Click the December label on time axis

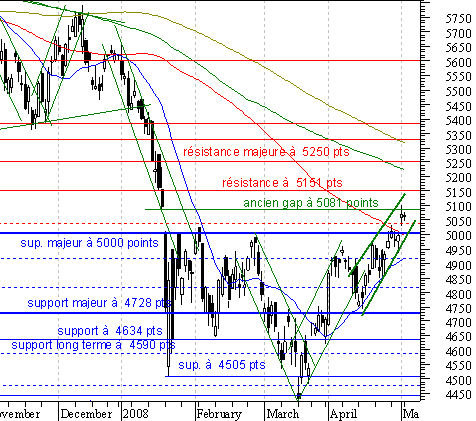[x=86, y=414]
